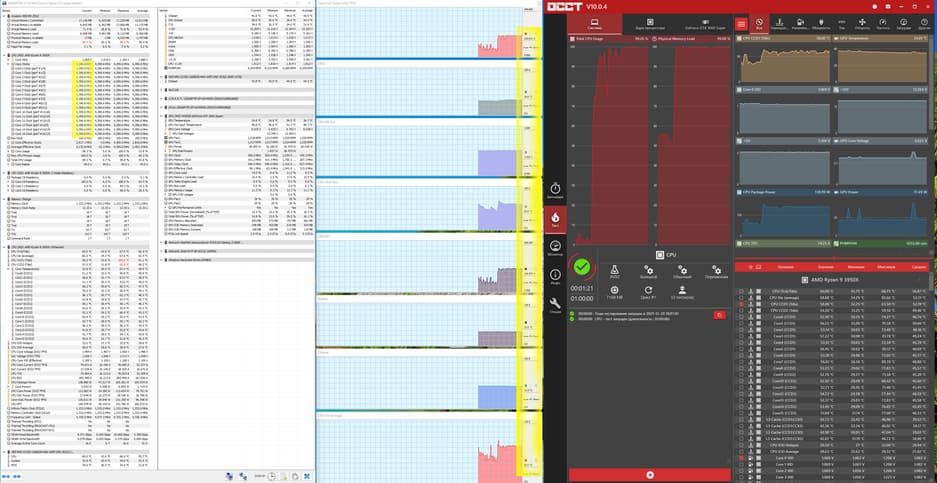937x483 pixels.
Task: Collapse the HWiNFO C-State Residency section
Action: (x=4, y=173)
